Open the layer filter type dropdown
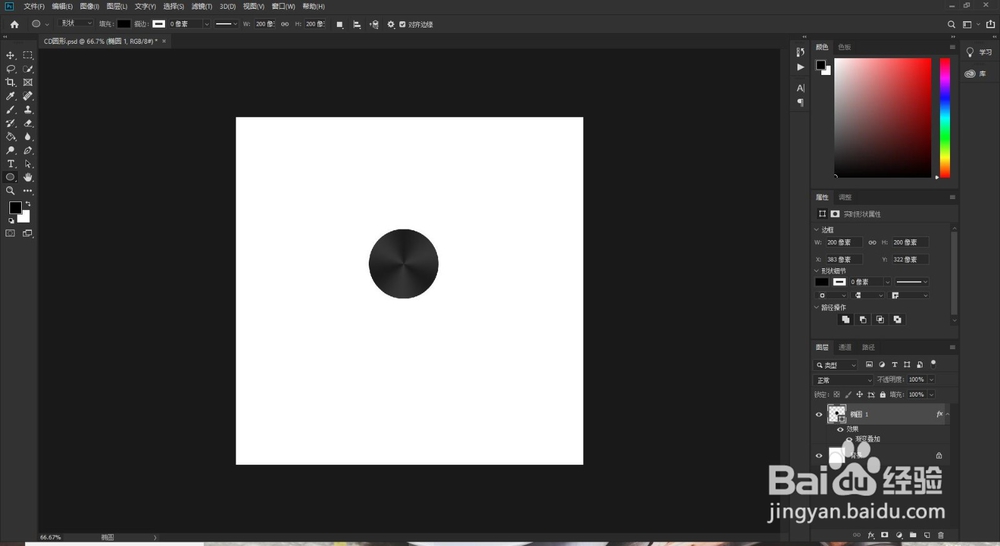Image resolution: width=1000 pixels, height=546 pixels. [x=836, y=365]
